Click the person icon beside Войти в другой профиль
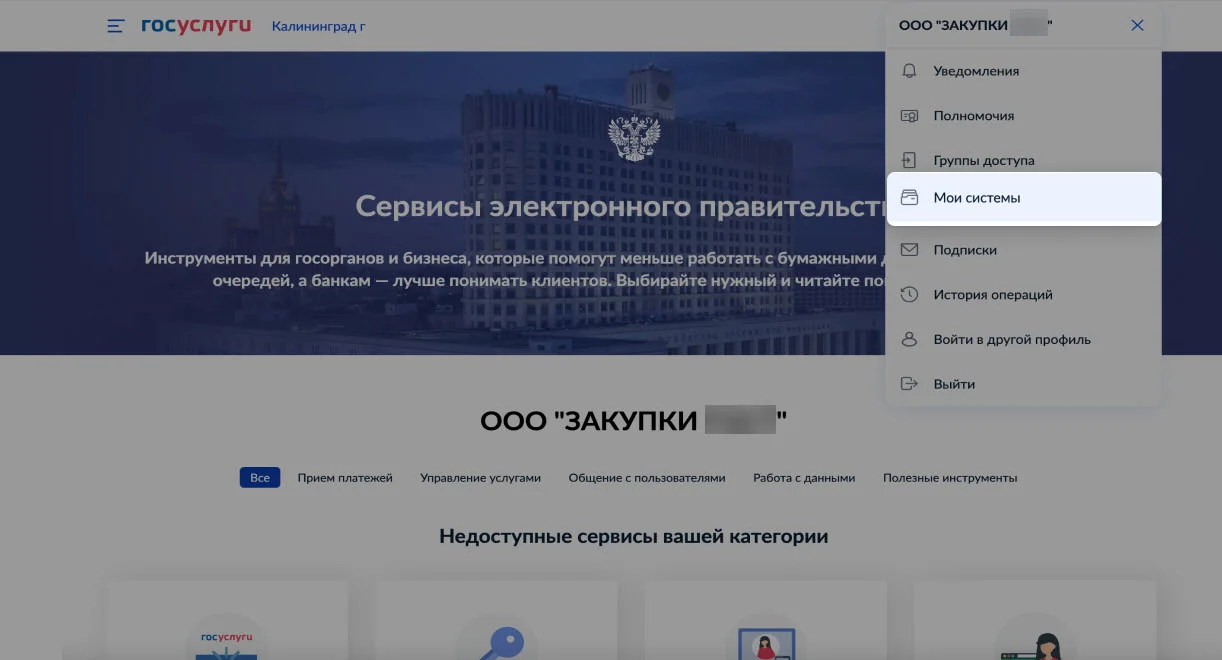 [x=909, y=339]
